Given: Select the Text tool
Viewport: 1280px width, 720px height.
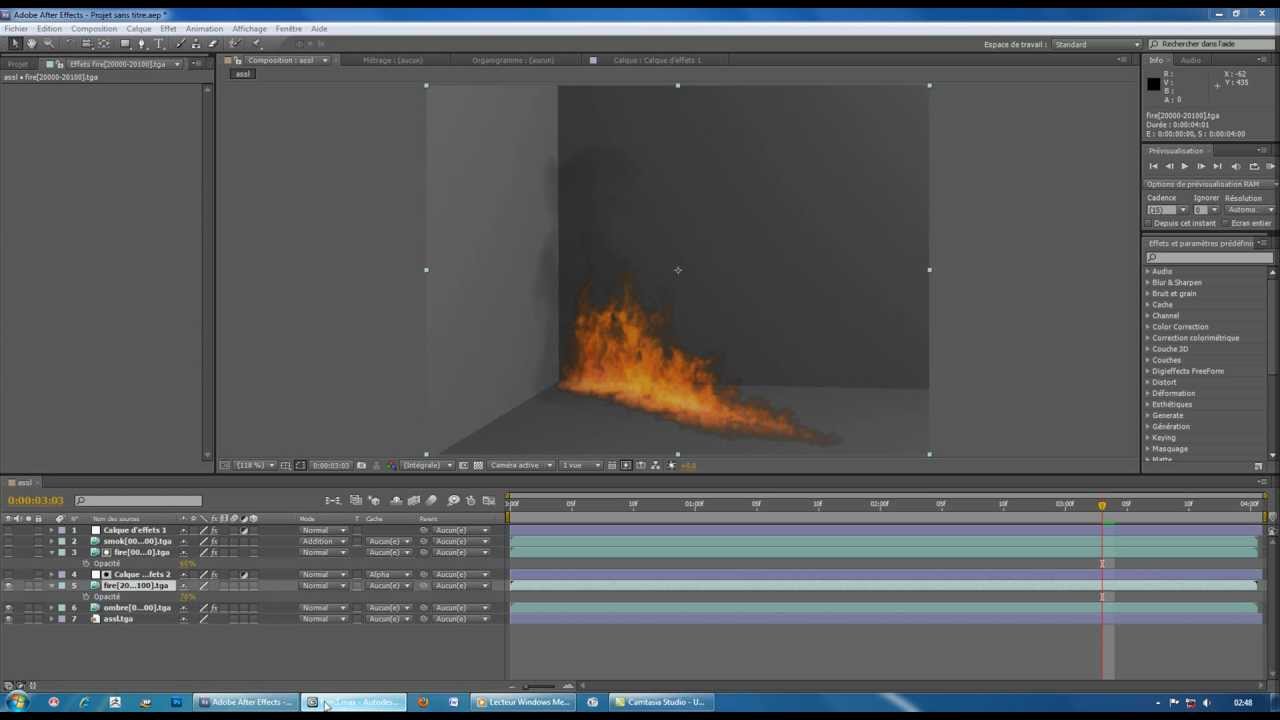Looking at the screenshot, I should tap(158, 44).
